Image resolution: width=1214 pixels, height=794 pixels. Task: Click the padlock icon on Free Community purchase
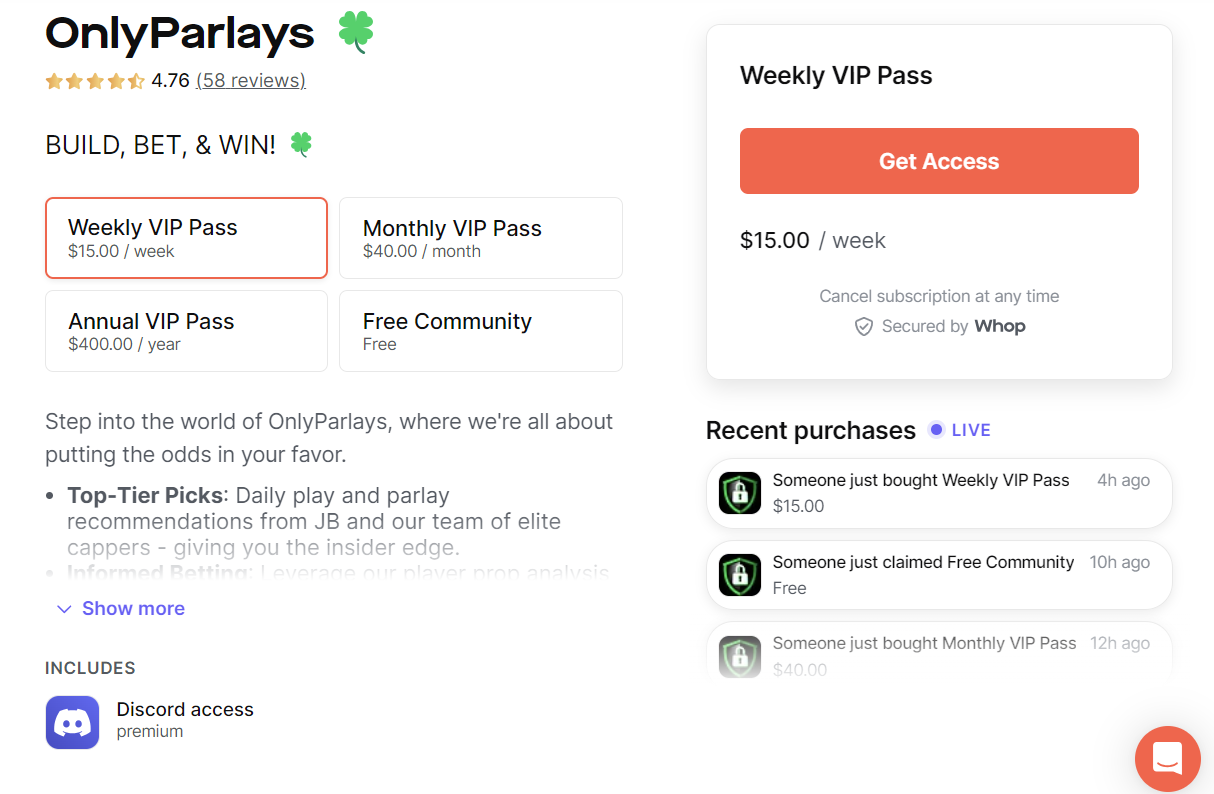pyautogui.click(x=739, y=575)
